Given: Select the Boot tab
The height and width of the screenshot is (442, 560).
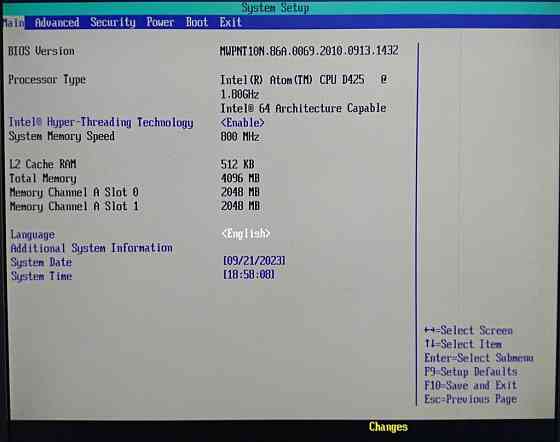Looking at the screenshot, I should tap(196, 23).
